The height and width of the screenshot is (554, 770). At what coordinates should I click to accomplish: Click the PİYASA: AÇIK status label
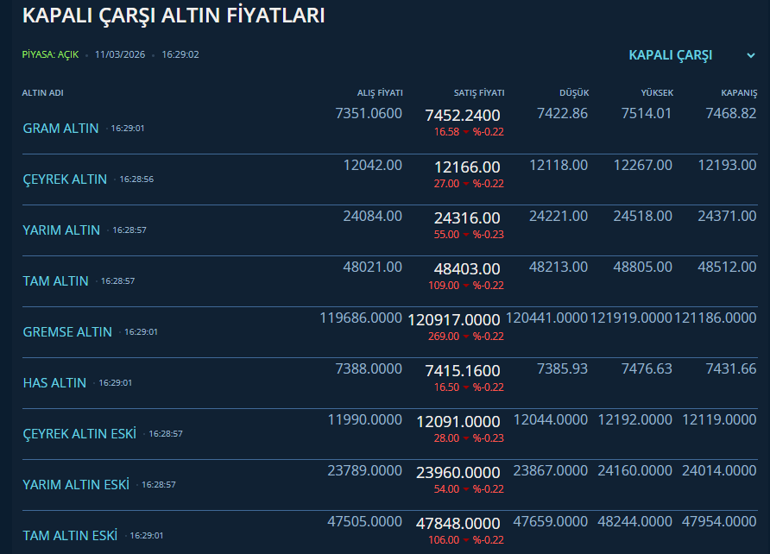pyautogui.click(x=50, y=54)
